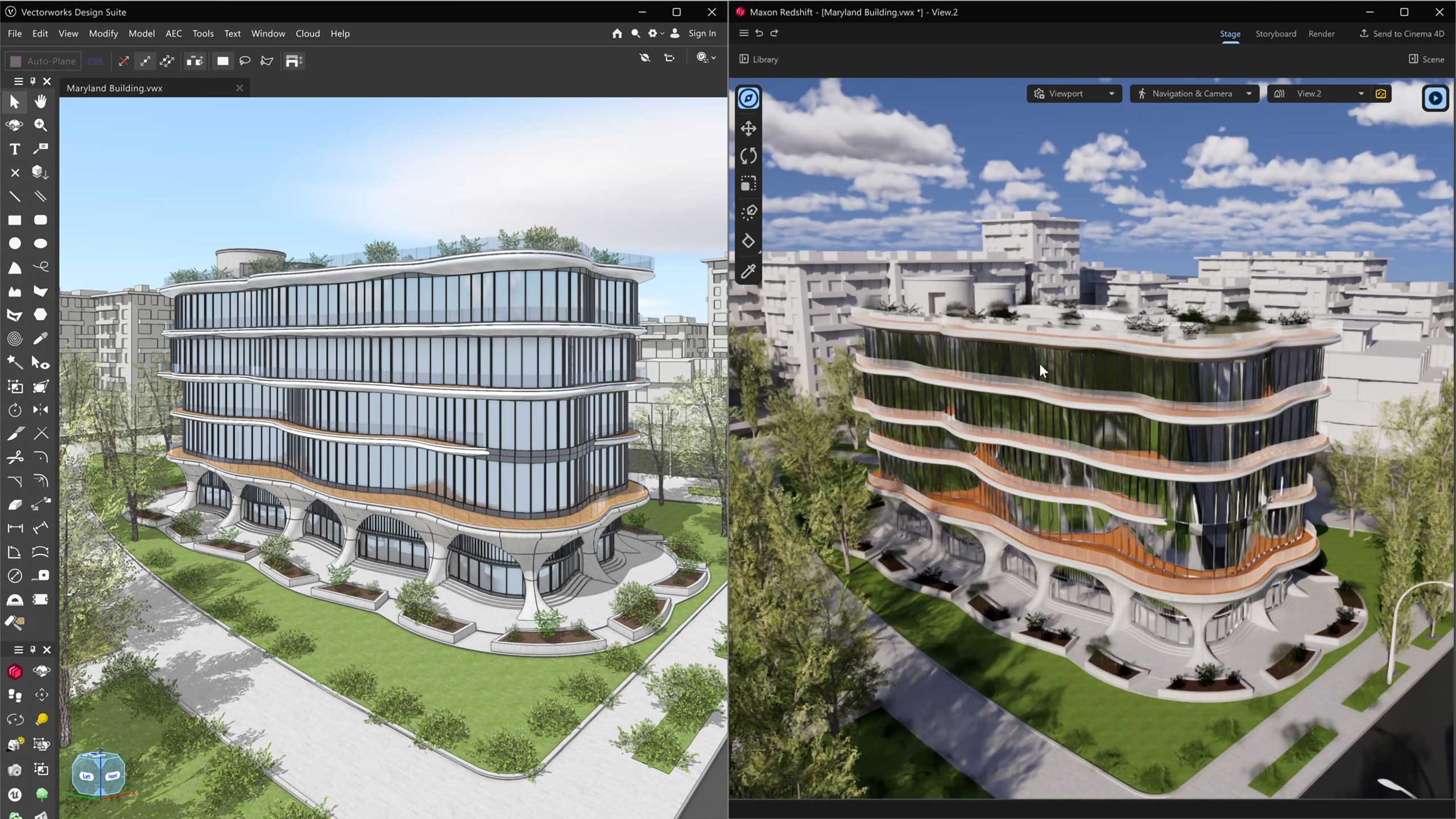Toggle the Auto-Plane option
The image size is (1456, 819).
43,61
